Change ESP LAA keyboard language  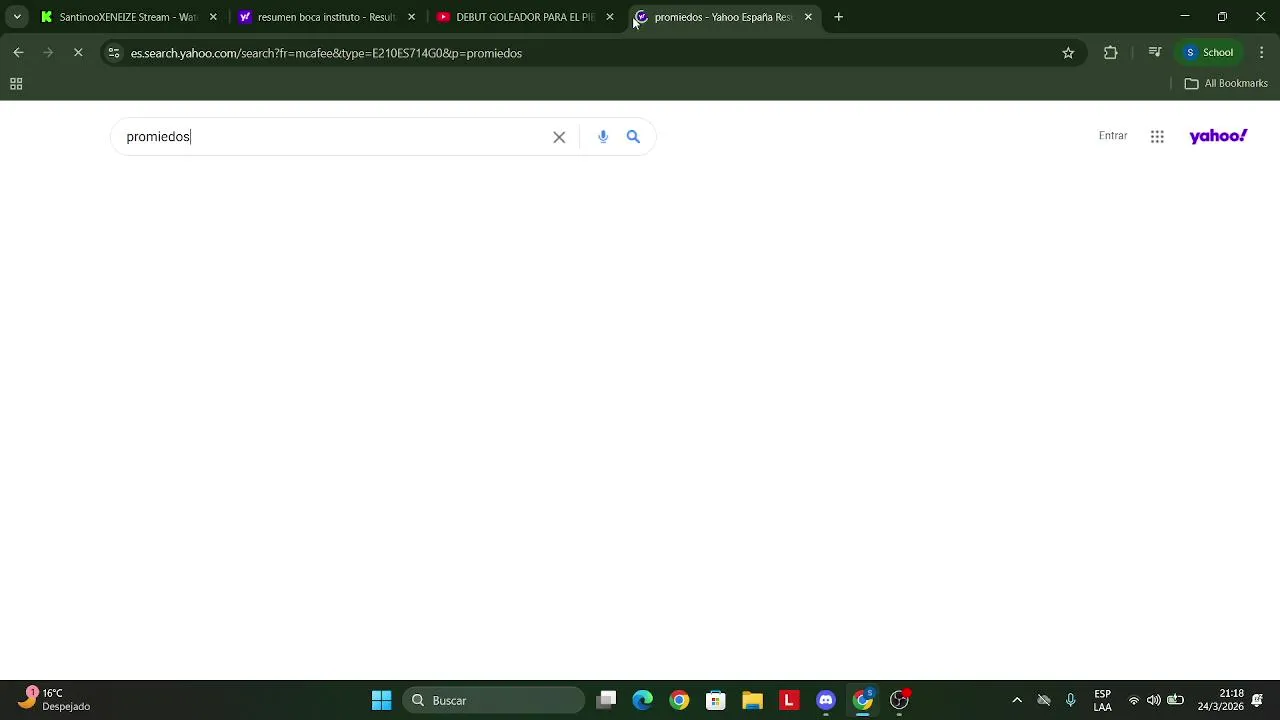[x=1102, y=700]
